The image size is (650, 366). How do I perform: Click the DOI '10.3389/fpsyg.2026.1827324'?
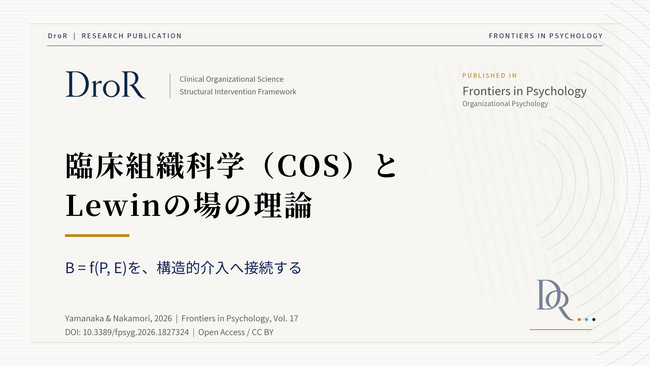pos(136,332)
